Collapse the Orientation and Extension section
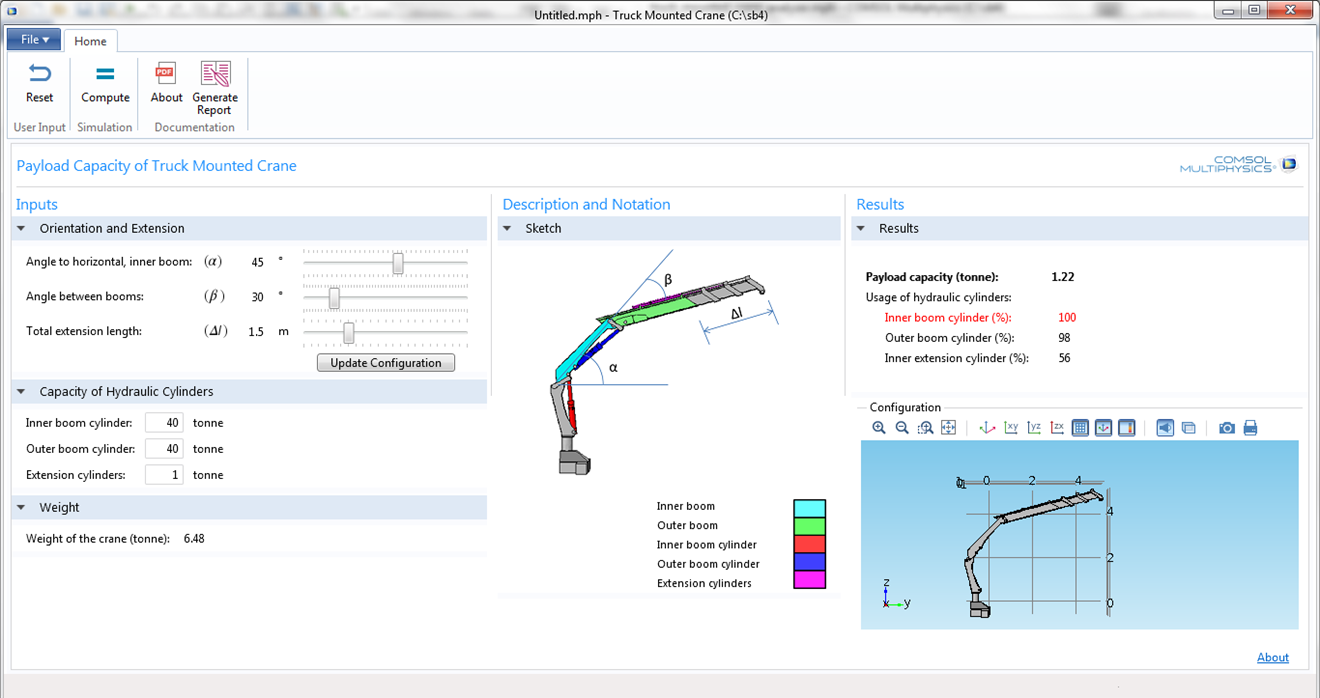The image size is (1320, 698). (22, 229)
